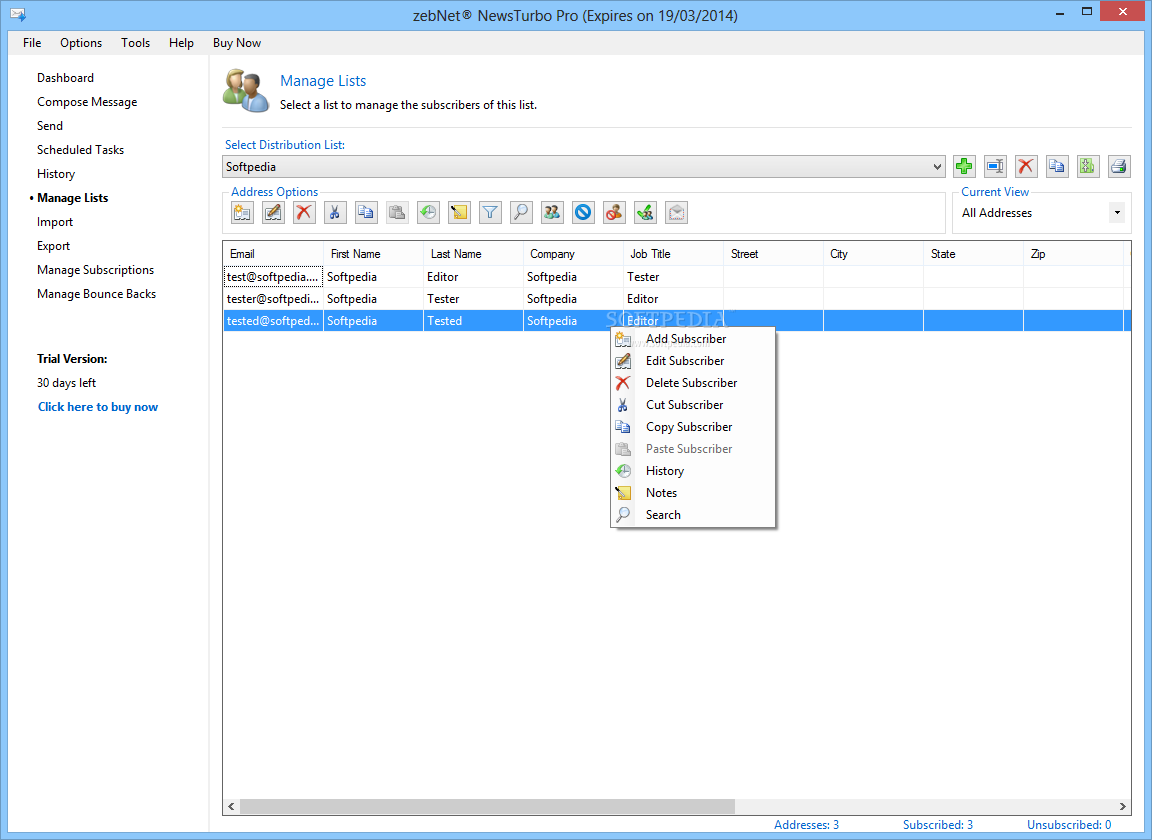1152x840 pixels.
Task: Click the green checkmark user toolbar icon
Action: pos(645,213)
